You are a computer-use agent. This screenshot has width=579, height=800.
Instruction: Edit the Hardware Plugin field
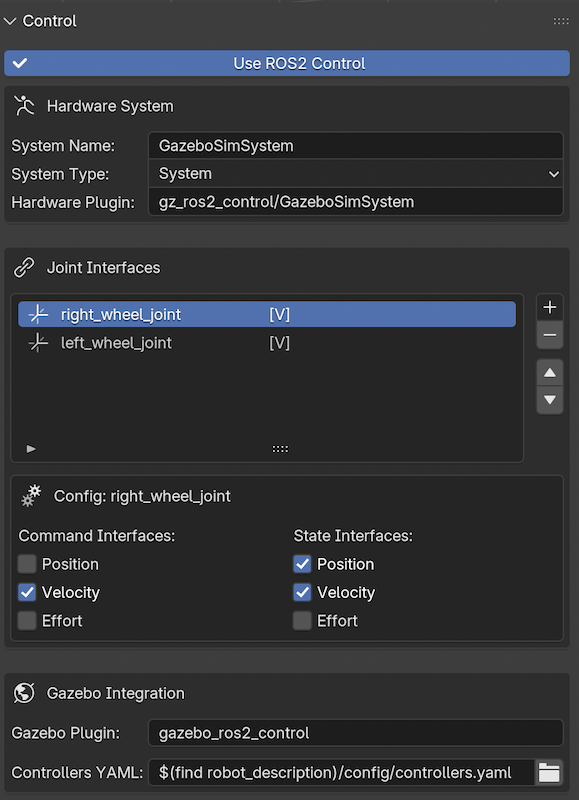[356, 202]
